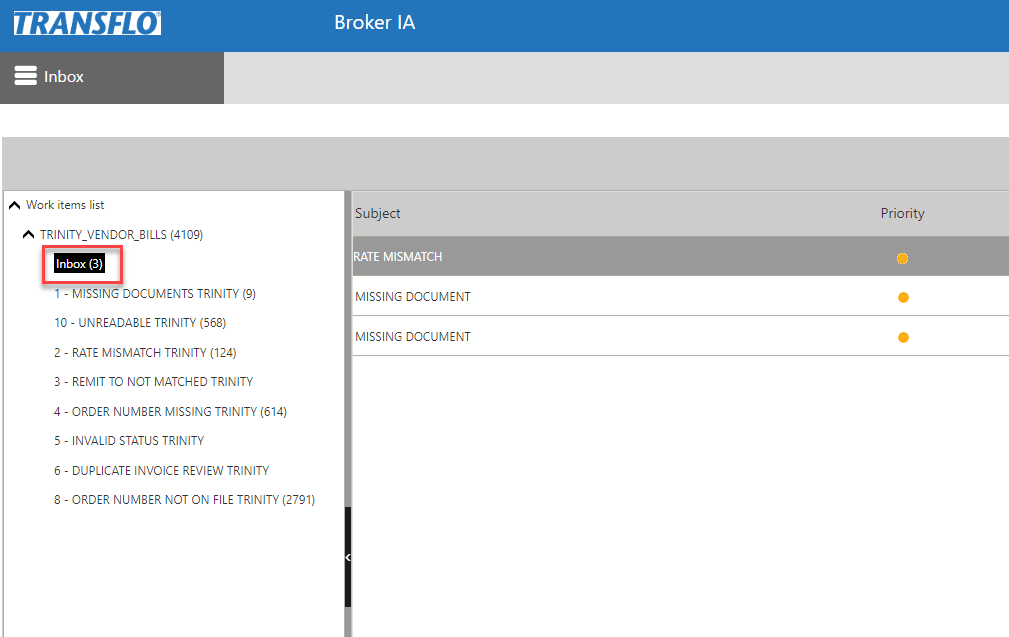1009x637 pixels.
Task: Open 4 - ORDER NUMBER MISSING TRINITY (614)
Action: pos(171,411)
